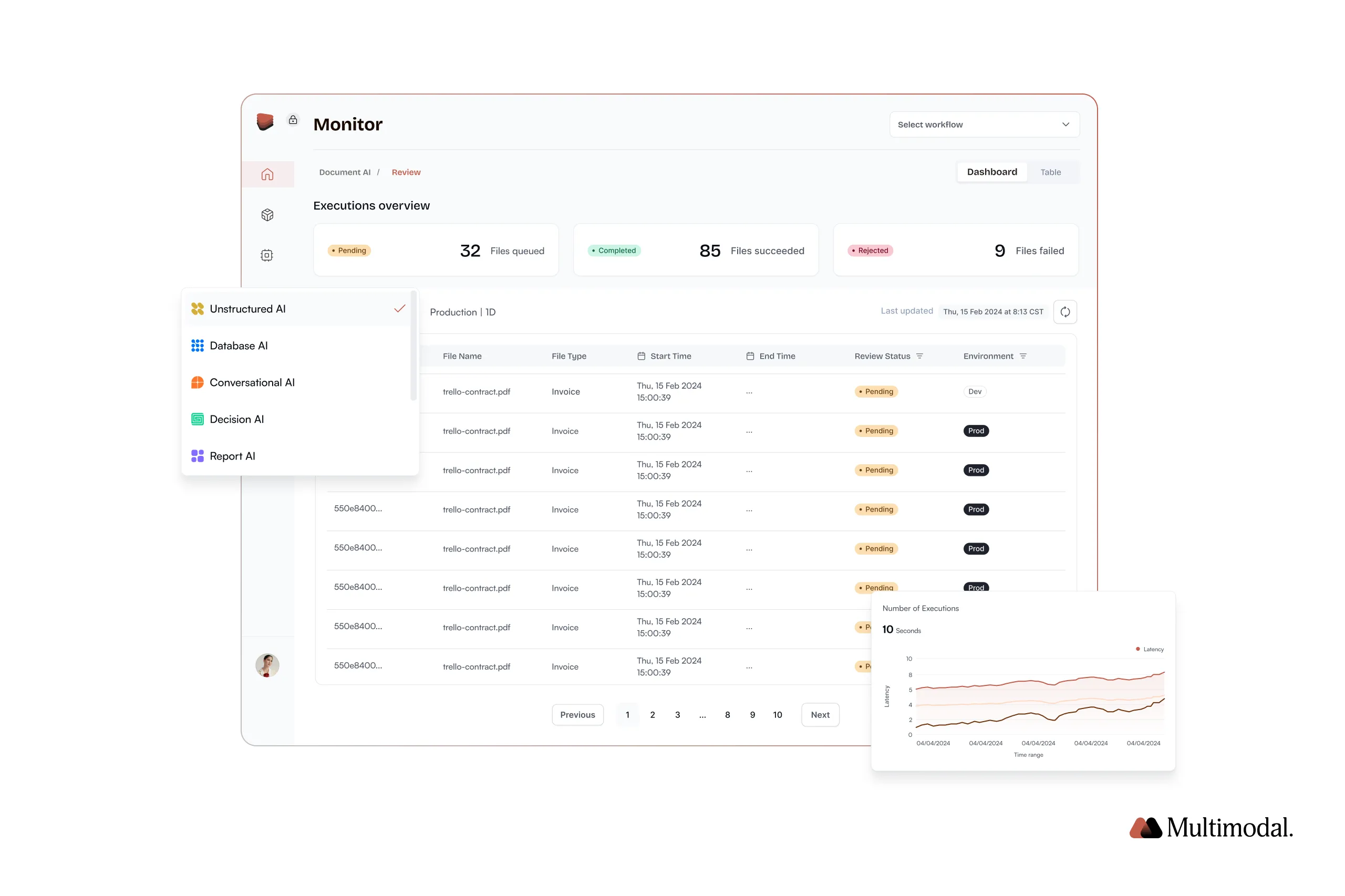Screen dimensions: 1345x896
Task: Click the Previous pagination button
Action: 577,714
